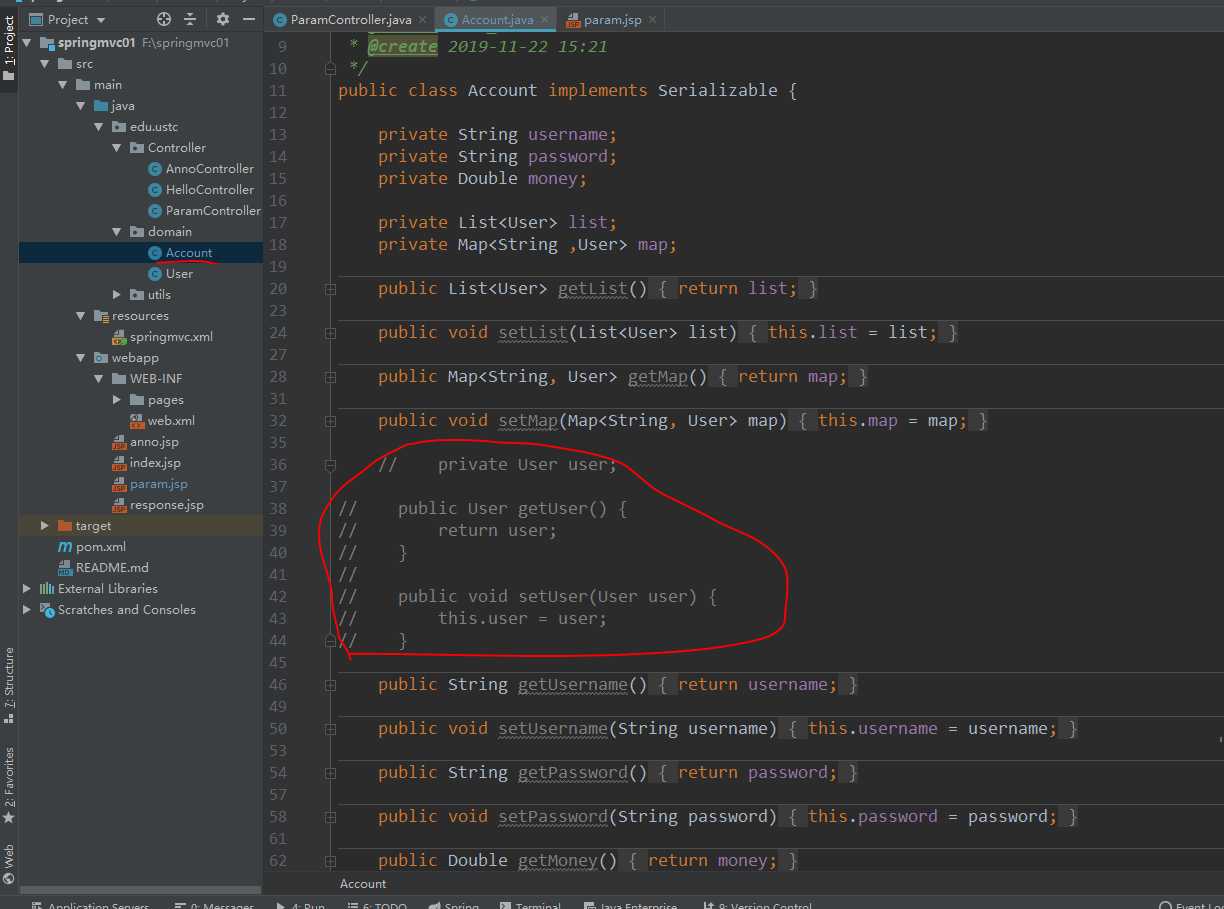Collapse the springmvc01 root node
This screenshot has height=909, width=1224.
[x=27, y=43]
